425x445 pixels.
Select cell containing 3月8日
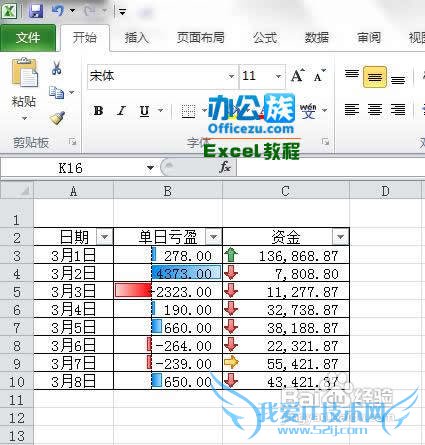73,381
